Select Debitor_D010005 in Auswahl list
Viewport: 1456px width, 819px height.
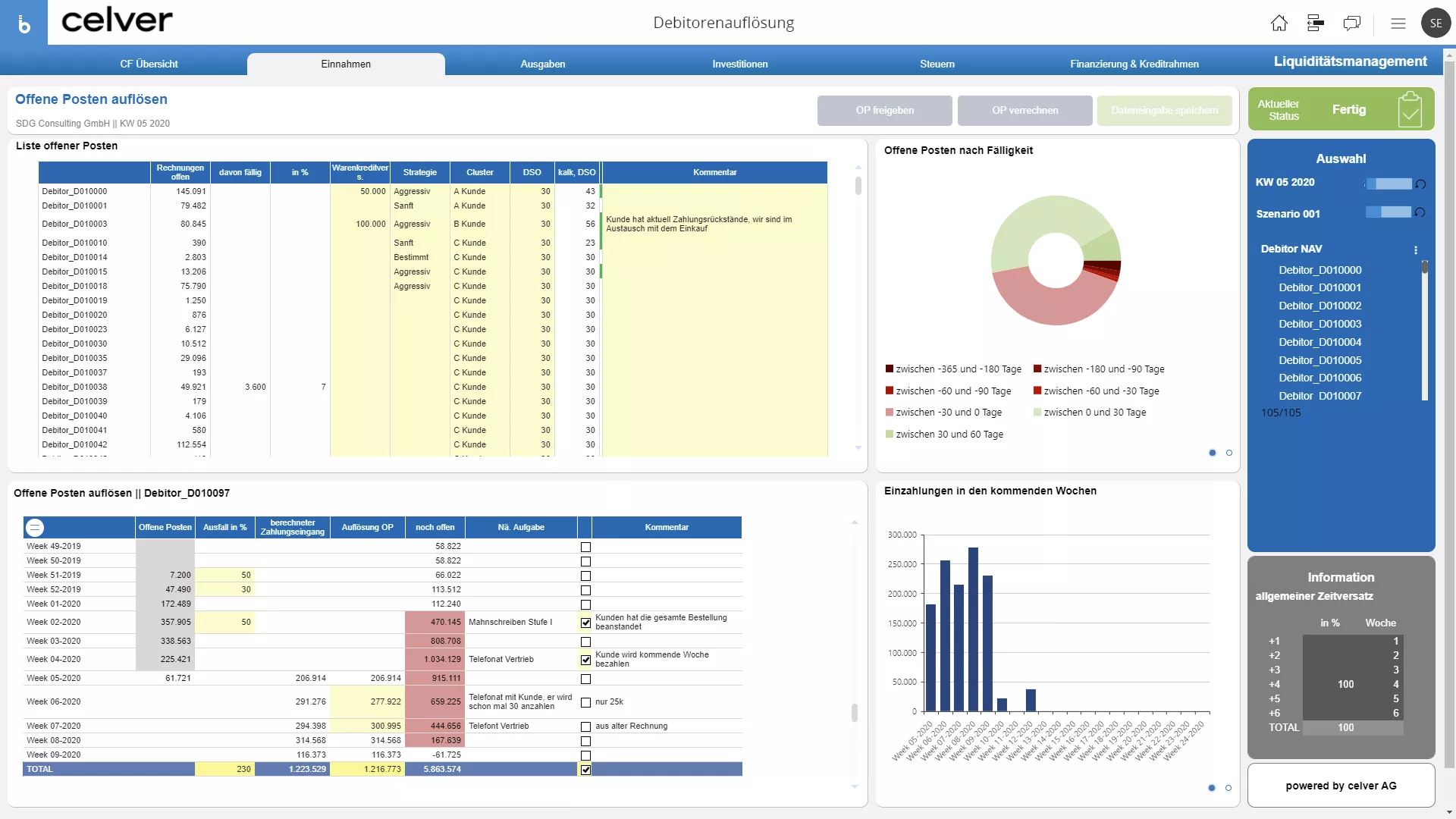click(1319, 360)
